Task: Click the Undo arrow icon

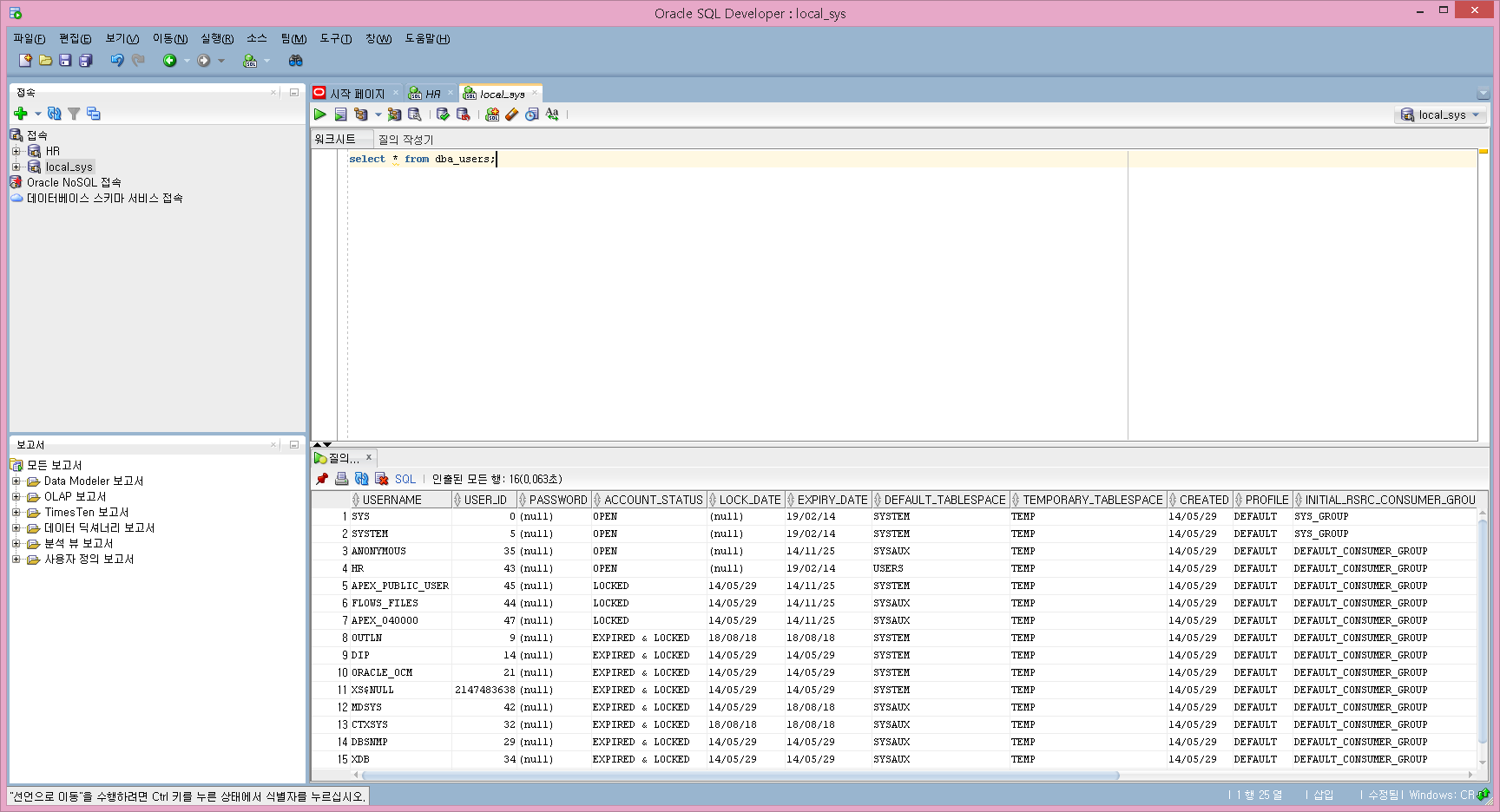Action: (117, 61)
